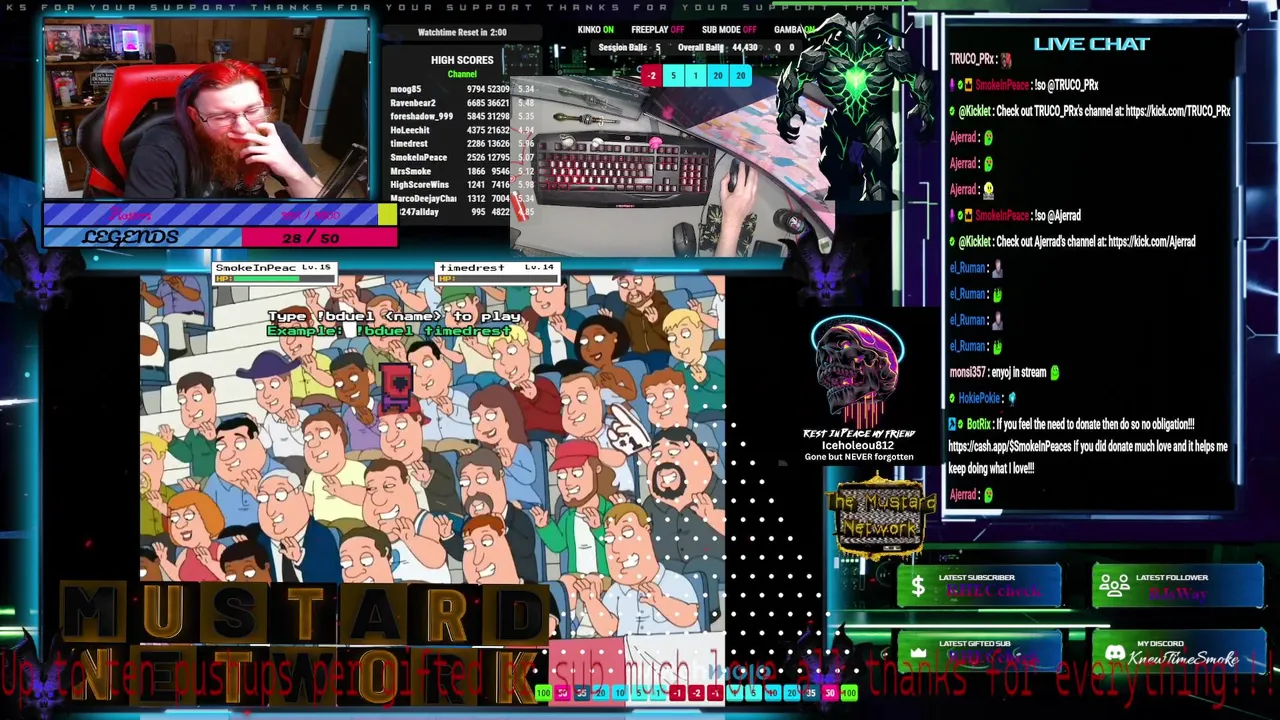
Task: Click the green emote after 'enyoj in stream'
Action: [x=1054, y=372]
